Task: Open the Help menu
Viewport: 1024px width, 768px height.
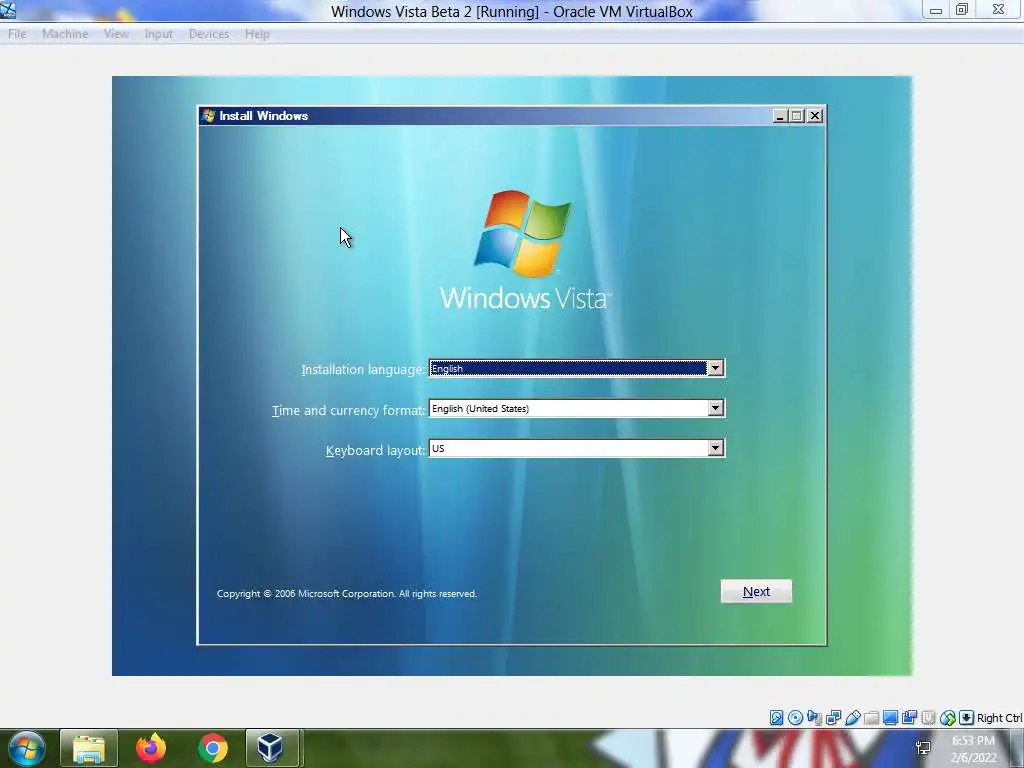Action: [x=257, y=34]
